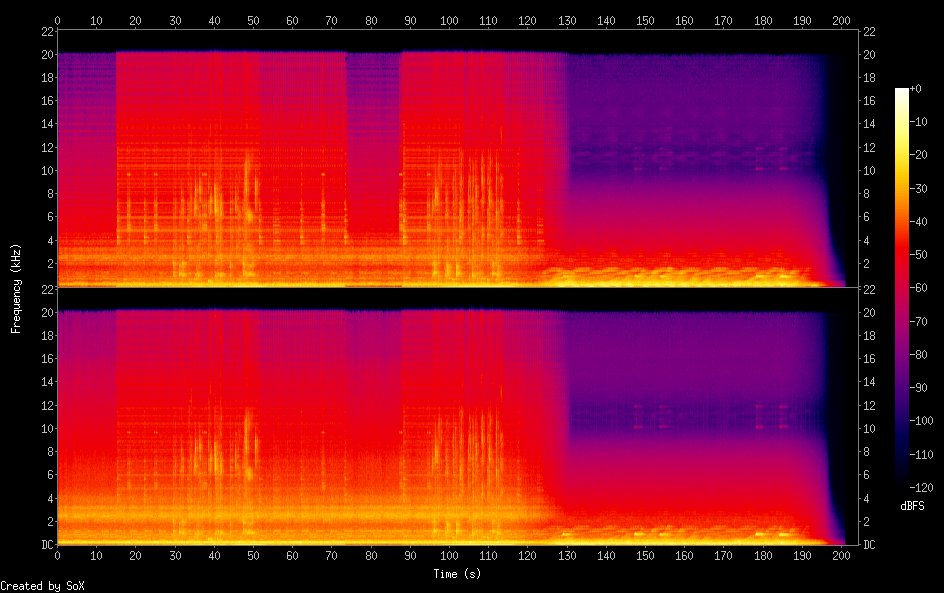This screenshot has width=944, height=593.
Task: Click the "150" tick on the top time axis
Action: click(x=645, y=20)
